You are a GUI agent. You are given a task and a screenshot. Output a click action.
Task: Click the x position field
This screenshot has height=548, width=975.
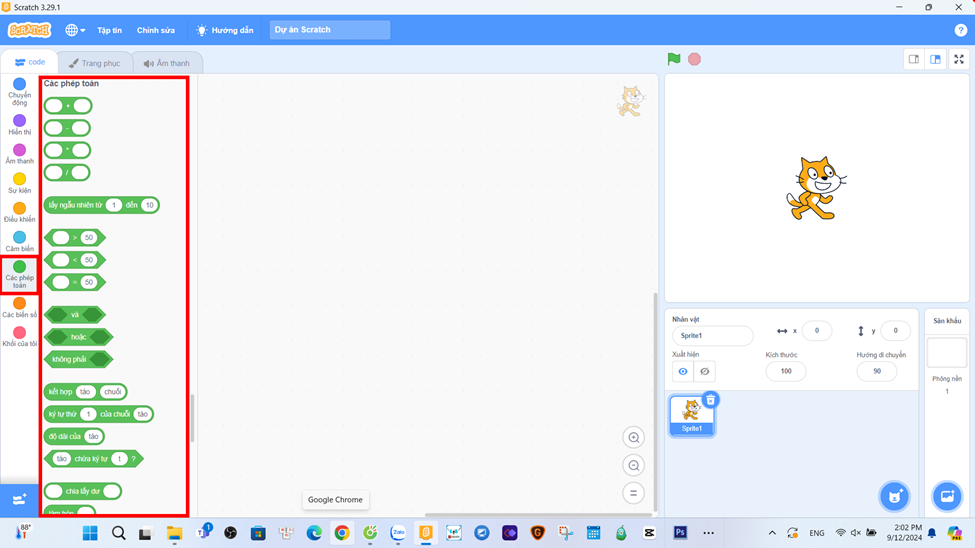[816, 331]
